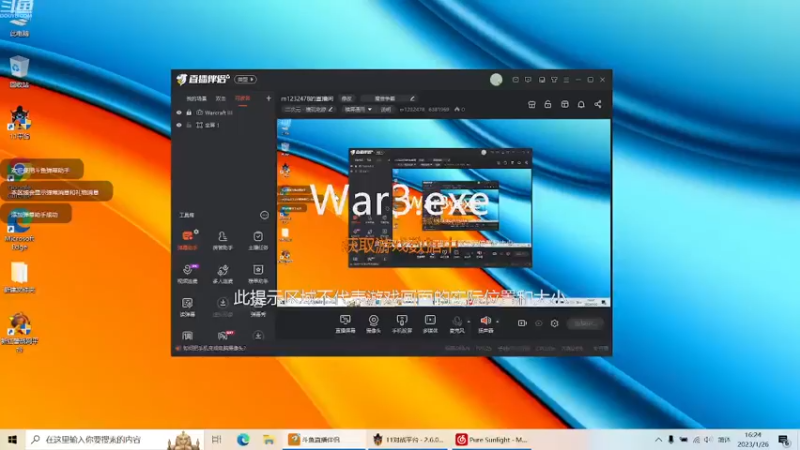Click the box icon next to the bell
Viewport: 800px width, 450px height.
point(565,104)
